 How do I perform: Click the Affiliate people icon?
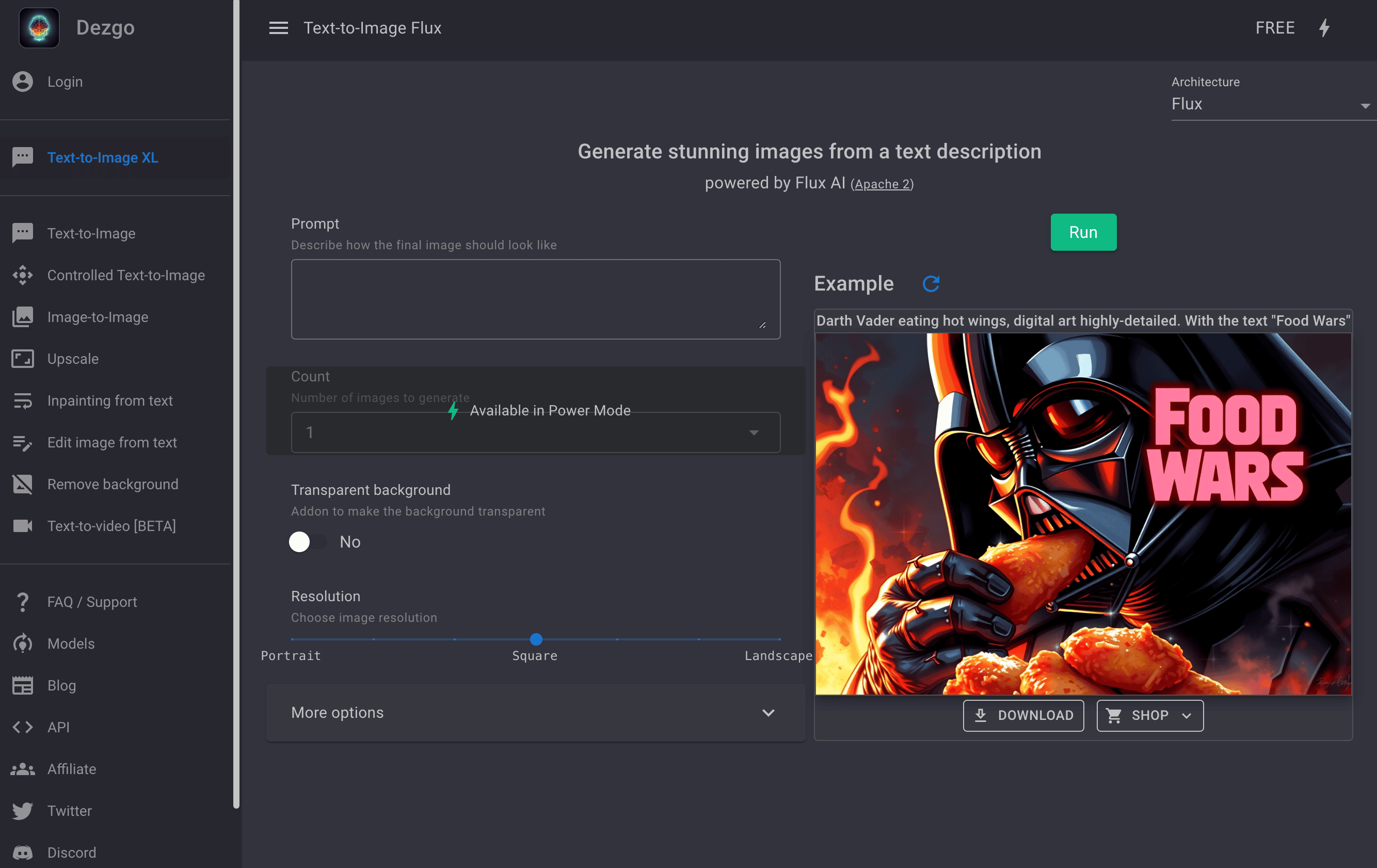click(22, 768)
